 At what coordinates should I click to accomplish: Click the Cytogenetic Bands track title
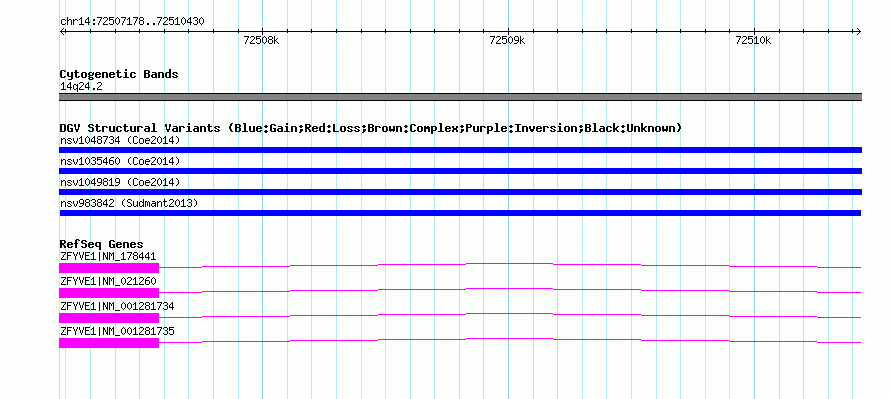pos(119,74)
